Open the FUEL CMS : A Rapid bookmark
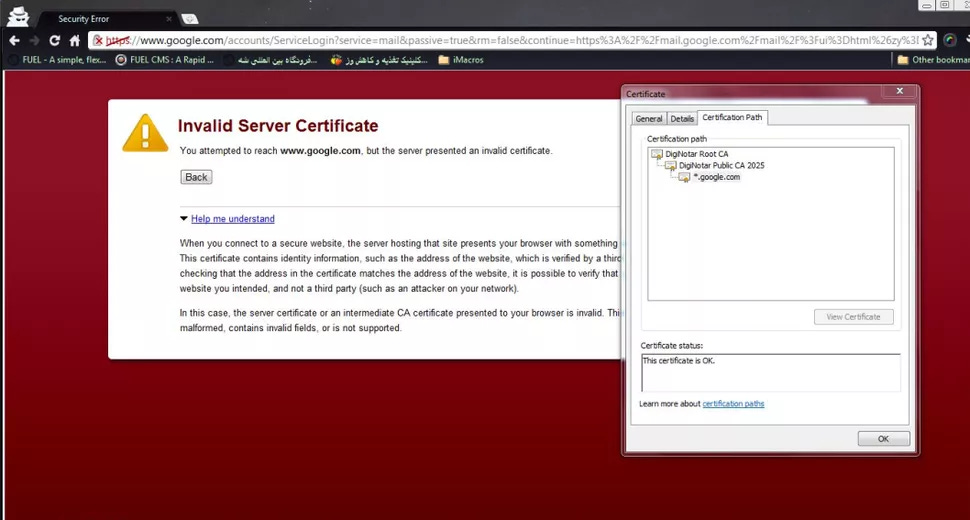The height and width of the screenshot is (520, 970). (165, 60)
